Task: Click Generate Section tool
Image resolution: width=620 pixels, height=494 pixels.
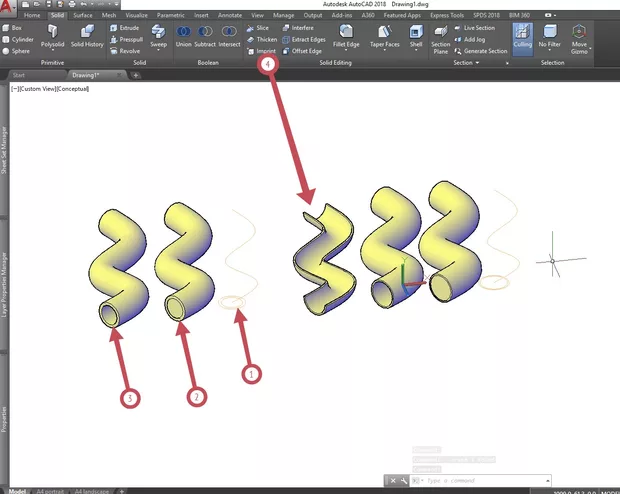Action: click(481, 51)
